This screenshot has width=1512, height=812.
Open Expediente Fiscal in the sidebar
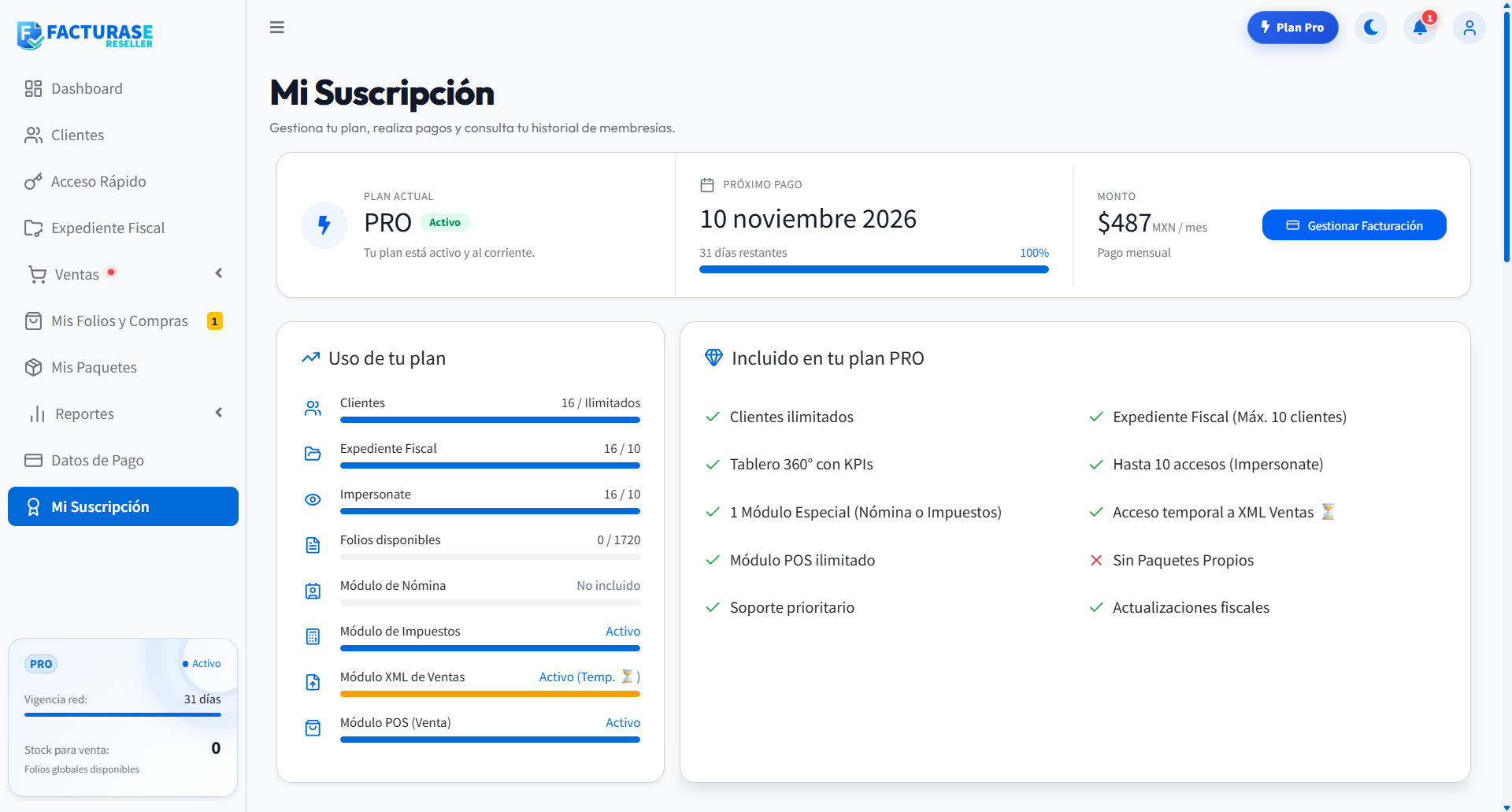[x=123, y=228]
